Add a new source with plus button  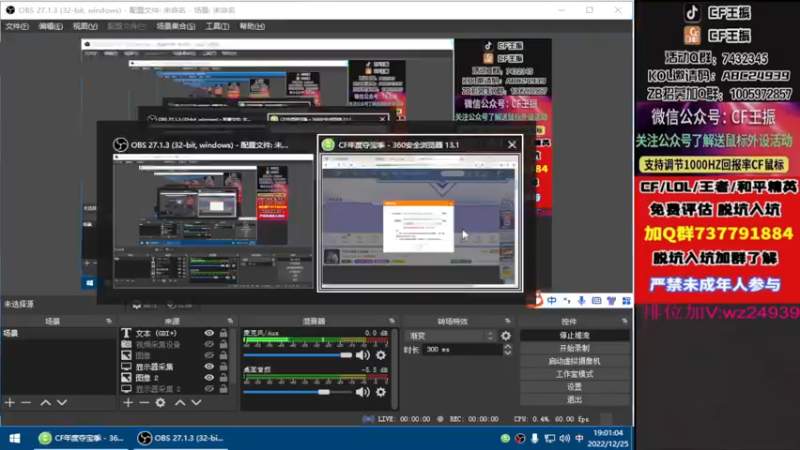[128, 403]
